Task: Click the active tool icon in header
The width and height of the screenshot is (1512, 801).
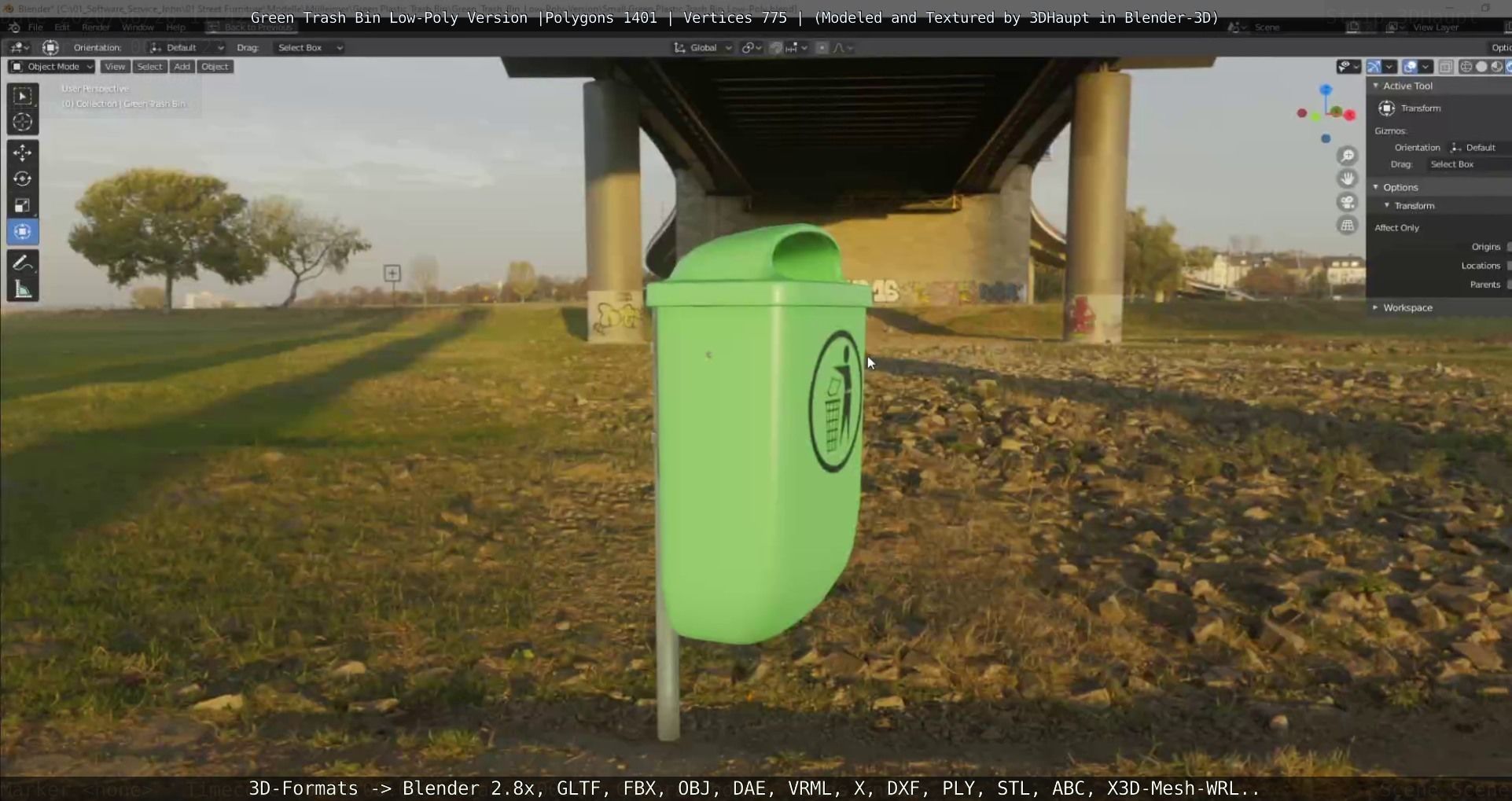Action: (x=50, y=48)
